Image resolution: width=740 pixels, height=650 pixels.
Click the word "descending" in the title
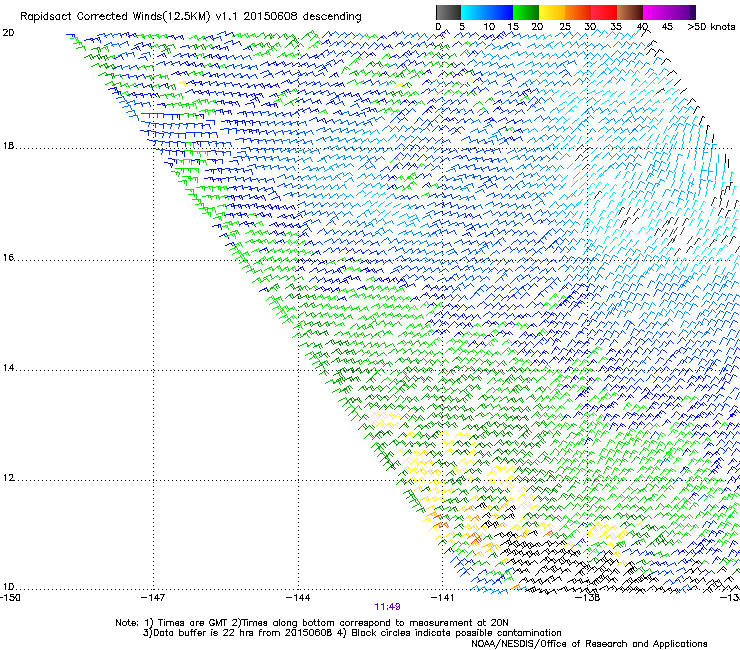[332, 16]
